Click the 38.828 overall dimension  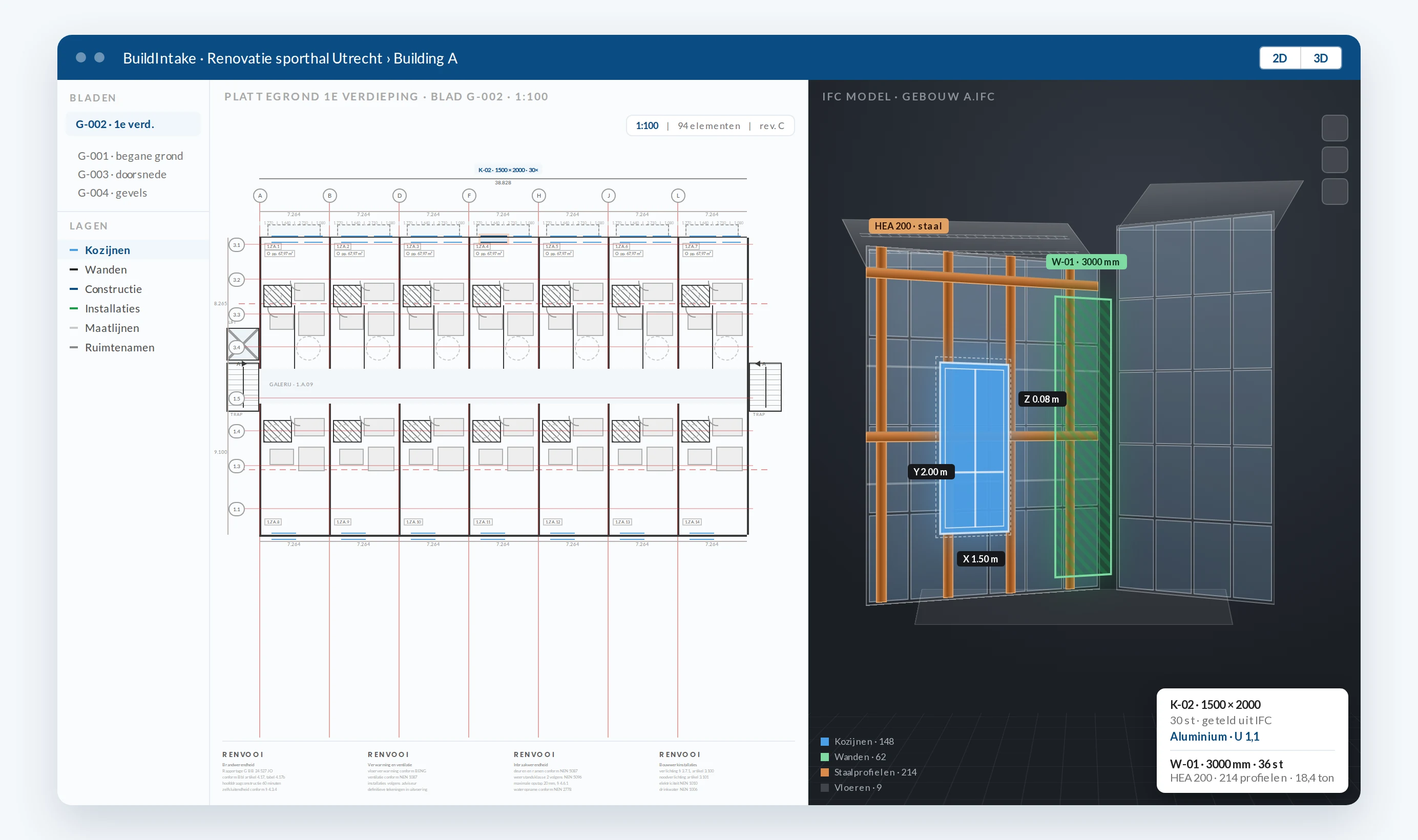pos(503,183)
